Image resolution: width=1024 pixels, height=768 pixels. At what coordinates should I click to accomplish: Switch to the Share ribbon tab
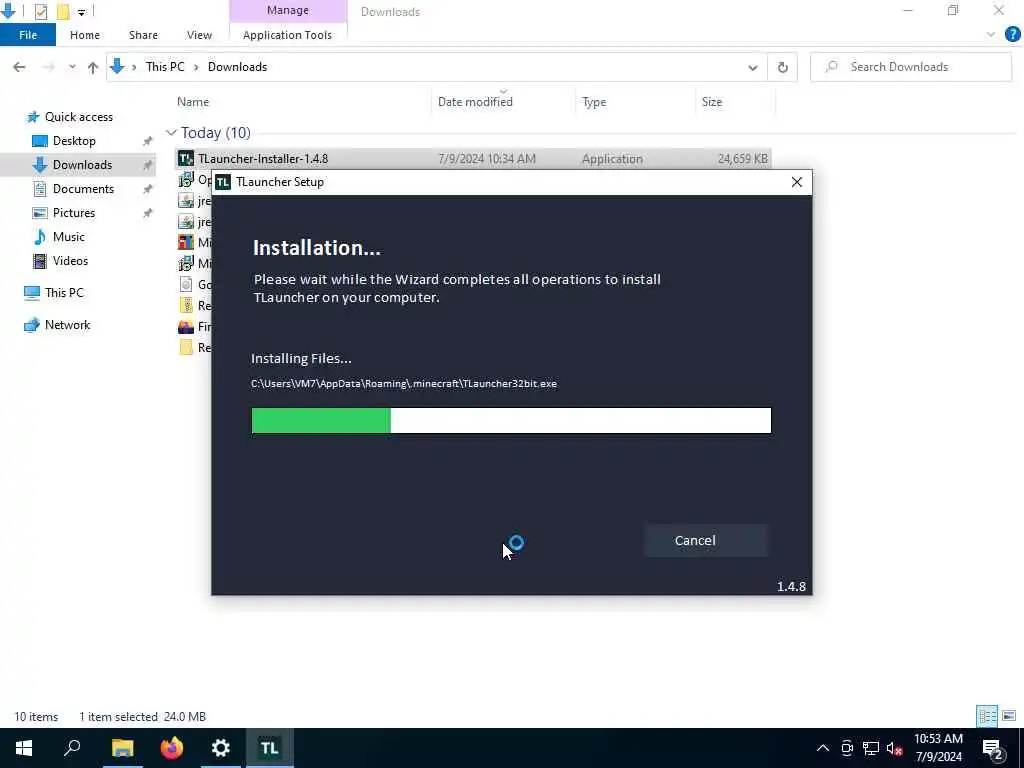pos(143,35)
